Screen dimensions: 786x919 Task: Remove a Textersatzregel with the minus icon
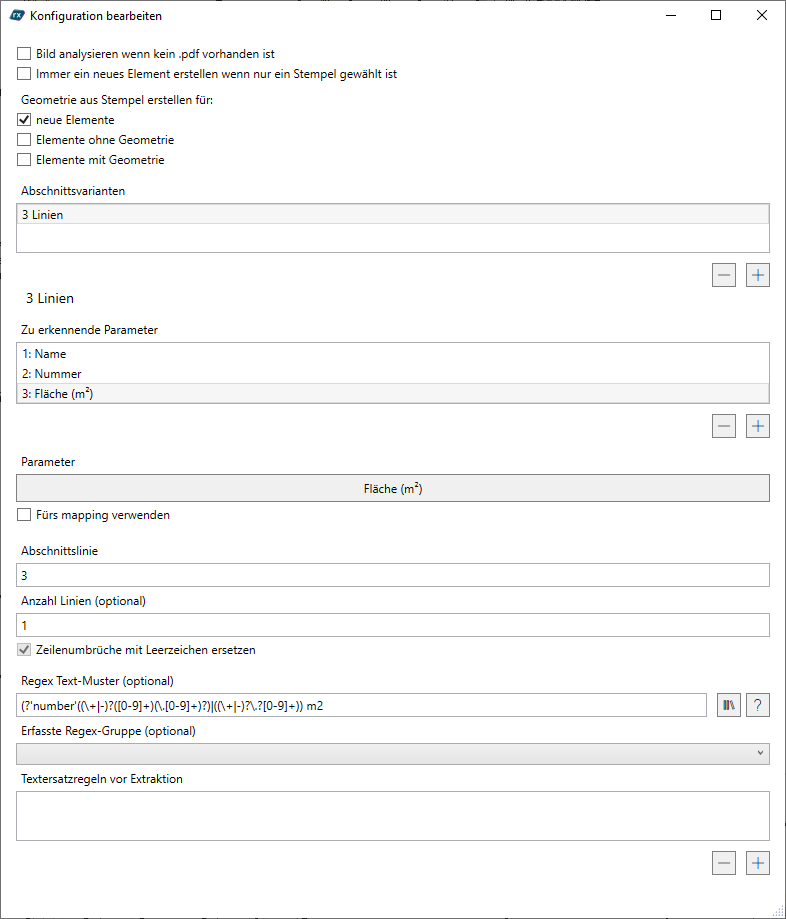723,863
